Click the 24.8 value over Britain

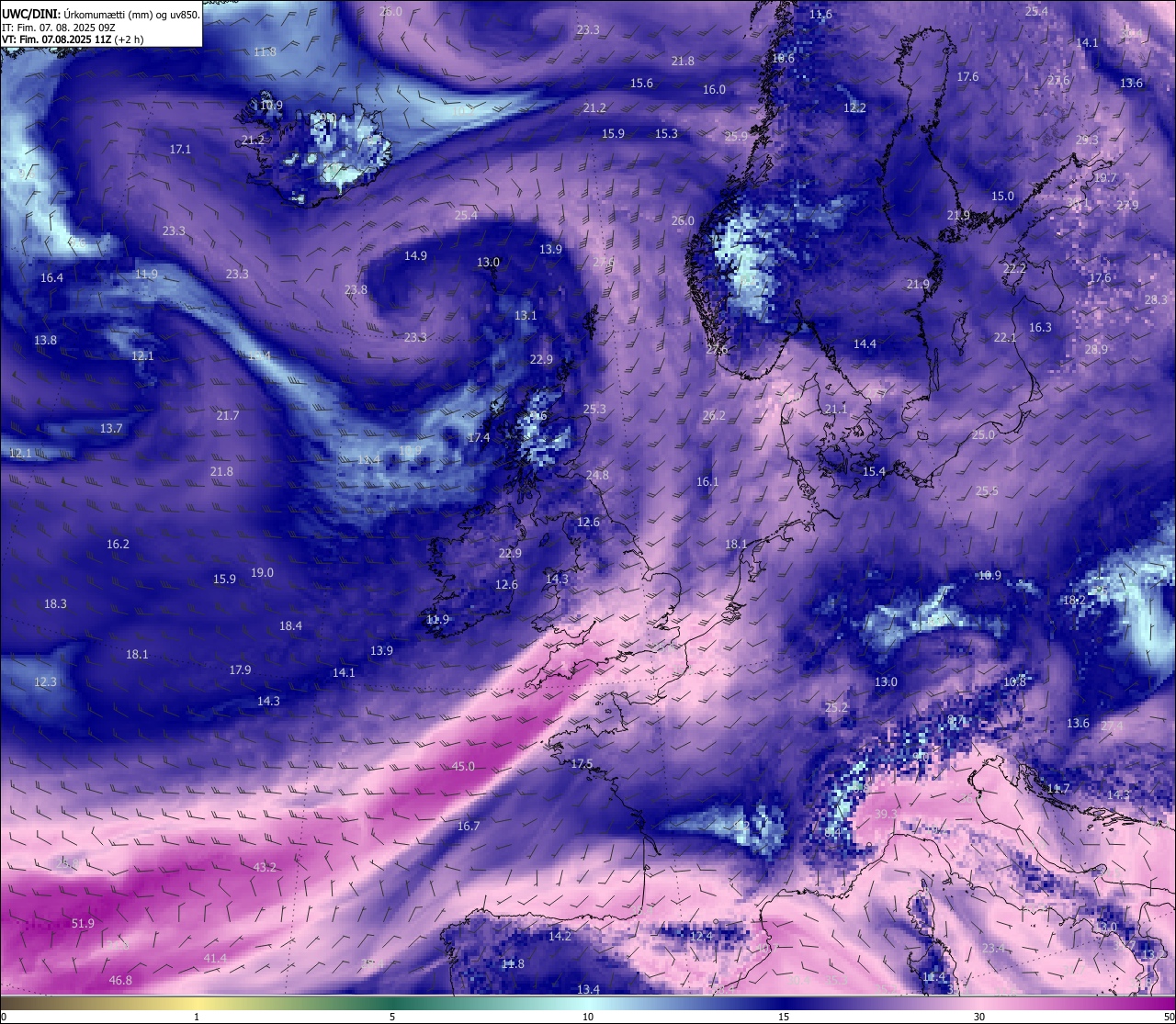(597, 476)
